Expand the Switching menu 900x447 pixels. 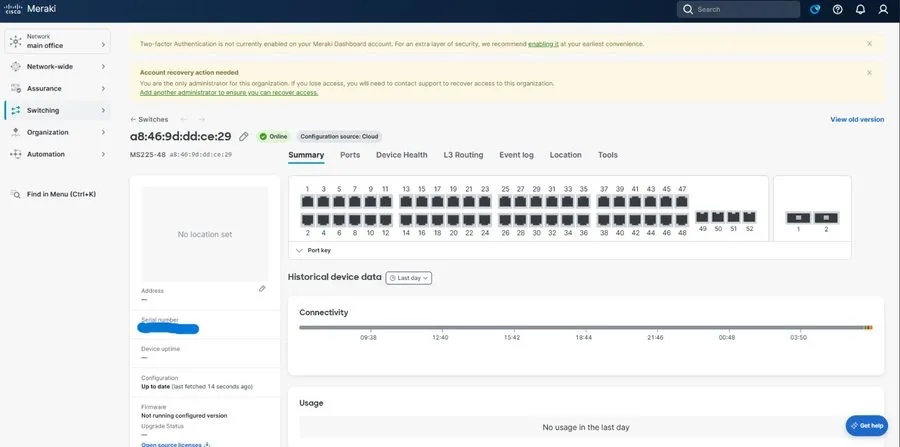click(57, 110)
